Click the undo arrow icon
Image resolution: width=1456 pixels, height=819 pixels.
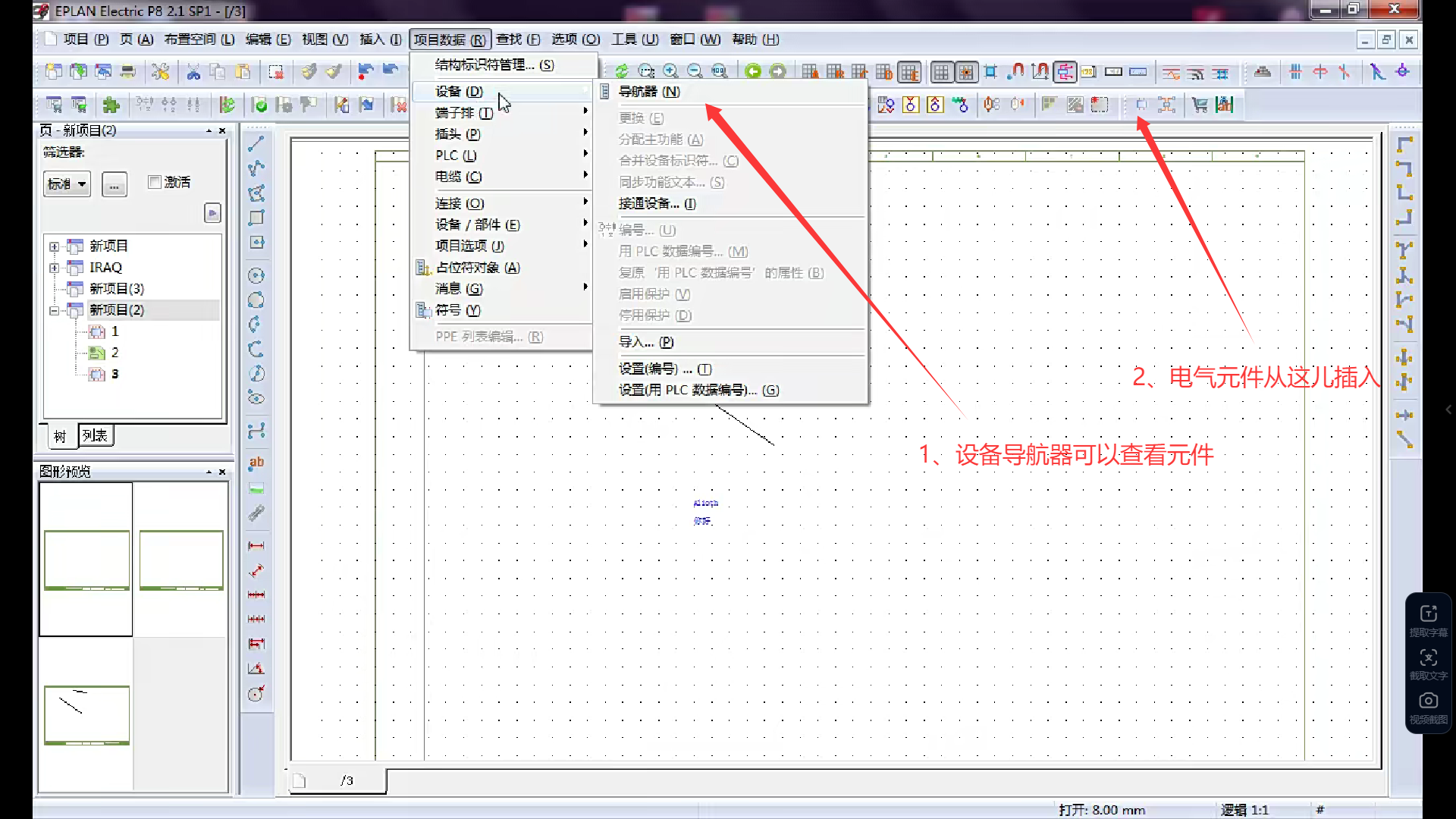pos(366,72)
